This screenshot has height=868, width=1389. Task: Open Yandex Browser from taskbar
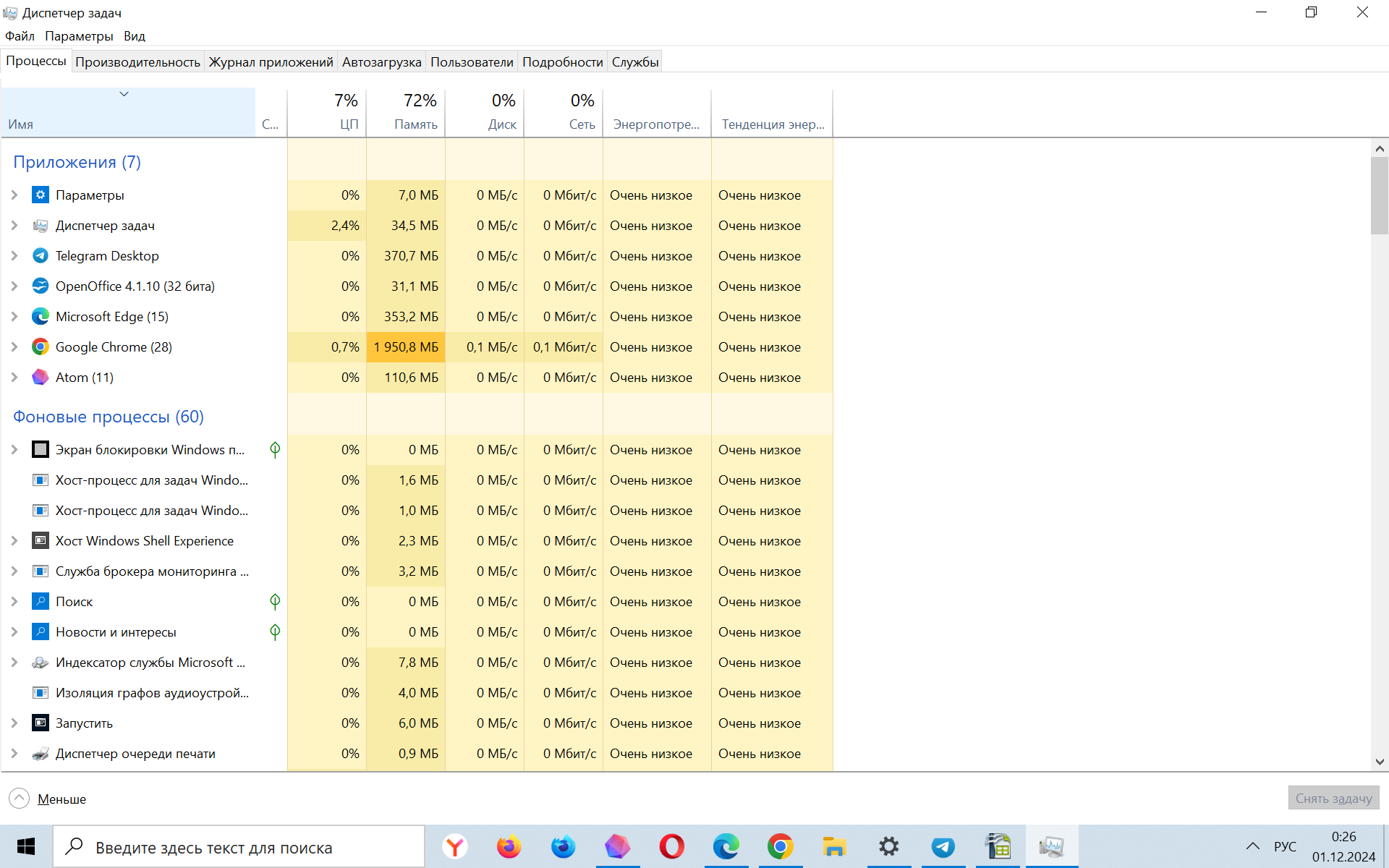click(455, 846)
